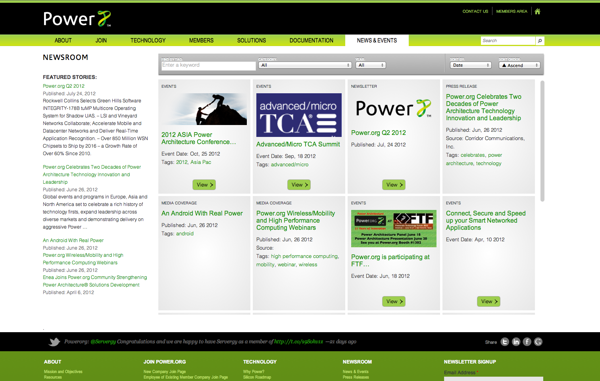View the FTF participation event card
The height and width of the screenshot is (381, 600).
pyautogui.click(x=394, y=301)
